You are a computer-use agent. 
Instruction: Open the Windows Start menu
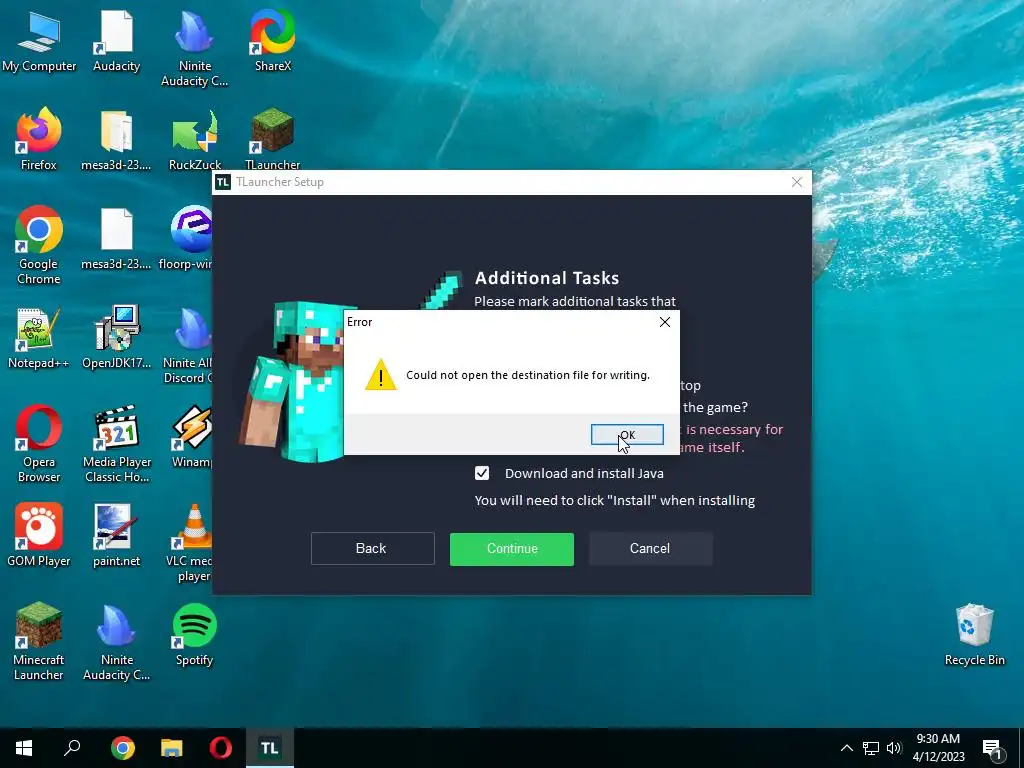pyautogui.click(x=24, y=748)
